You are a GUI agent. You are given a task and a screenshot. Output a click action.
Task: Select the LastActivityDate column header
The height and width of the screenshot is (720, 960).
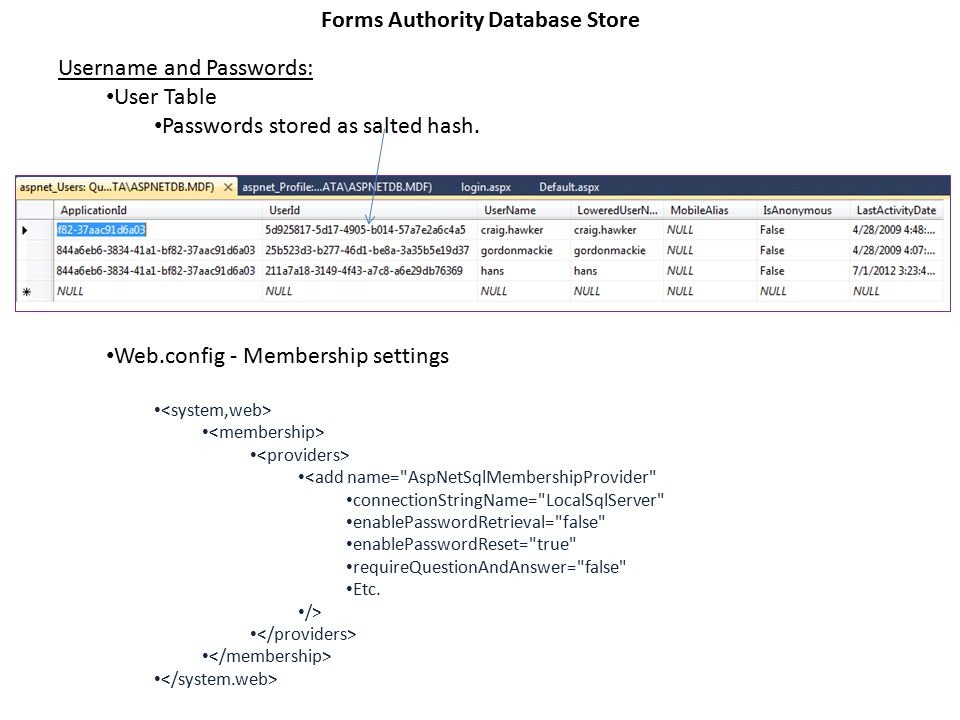click(x=896, y=210)
